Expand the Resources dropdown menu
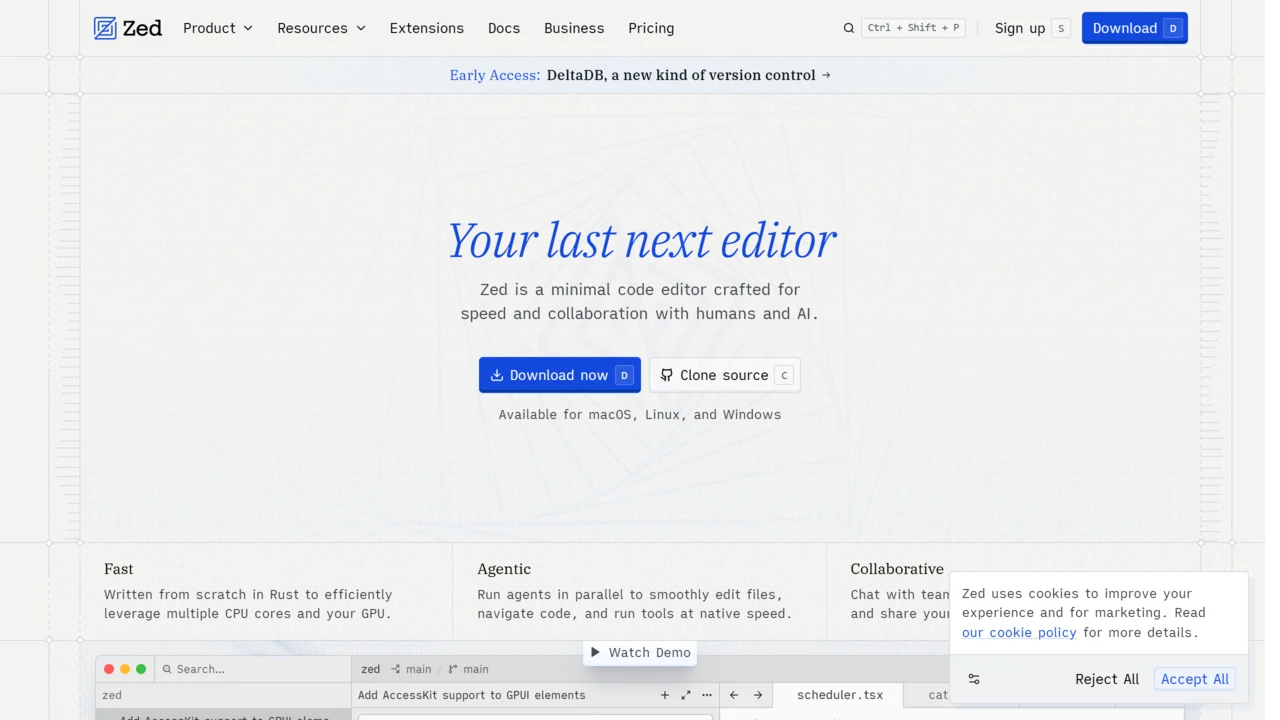Viewport: 1280px width, 720px height. (x=322, y=28)
